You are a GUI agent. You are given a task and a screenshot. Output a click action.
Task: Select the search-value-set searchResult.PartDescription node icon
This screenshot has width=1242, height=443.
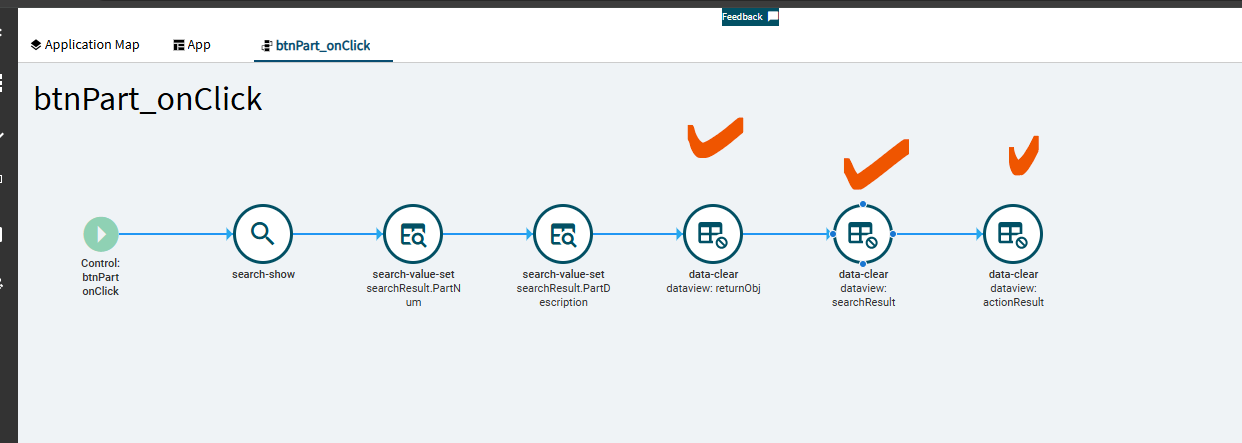[x=563, y=234]
